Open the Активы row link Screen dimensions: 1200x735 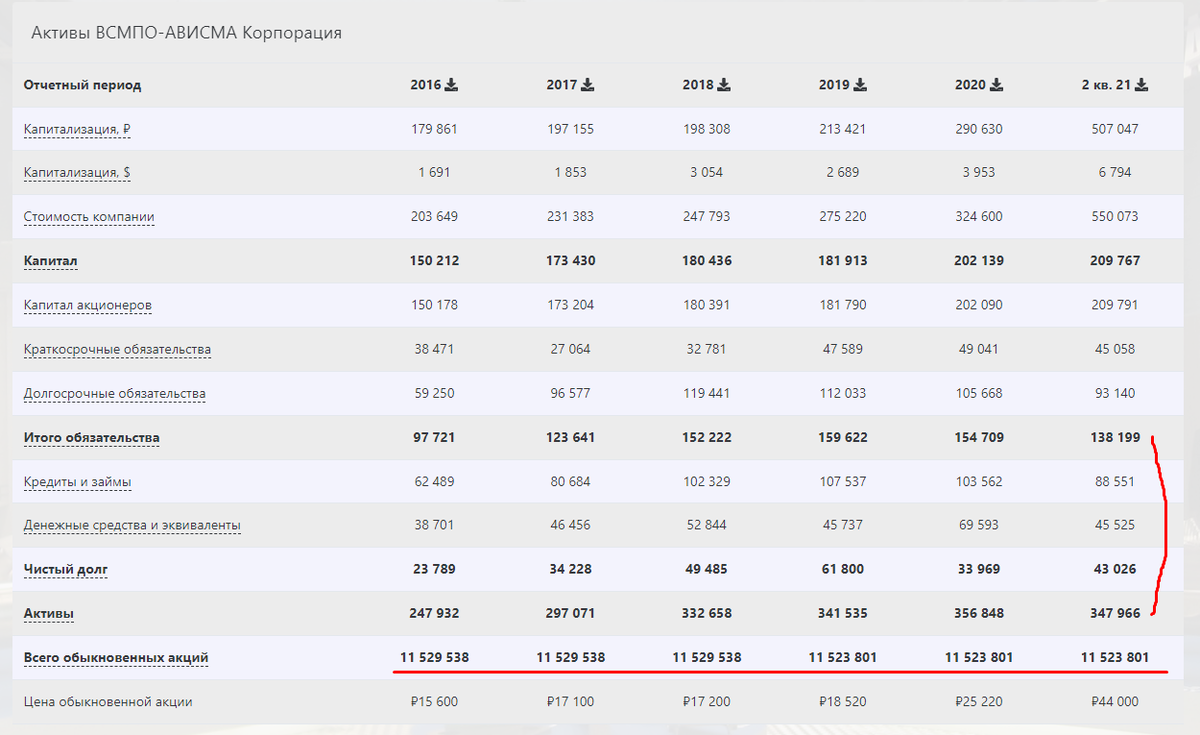coord(49,613)
